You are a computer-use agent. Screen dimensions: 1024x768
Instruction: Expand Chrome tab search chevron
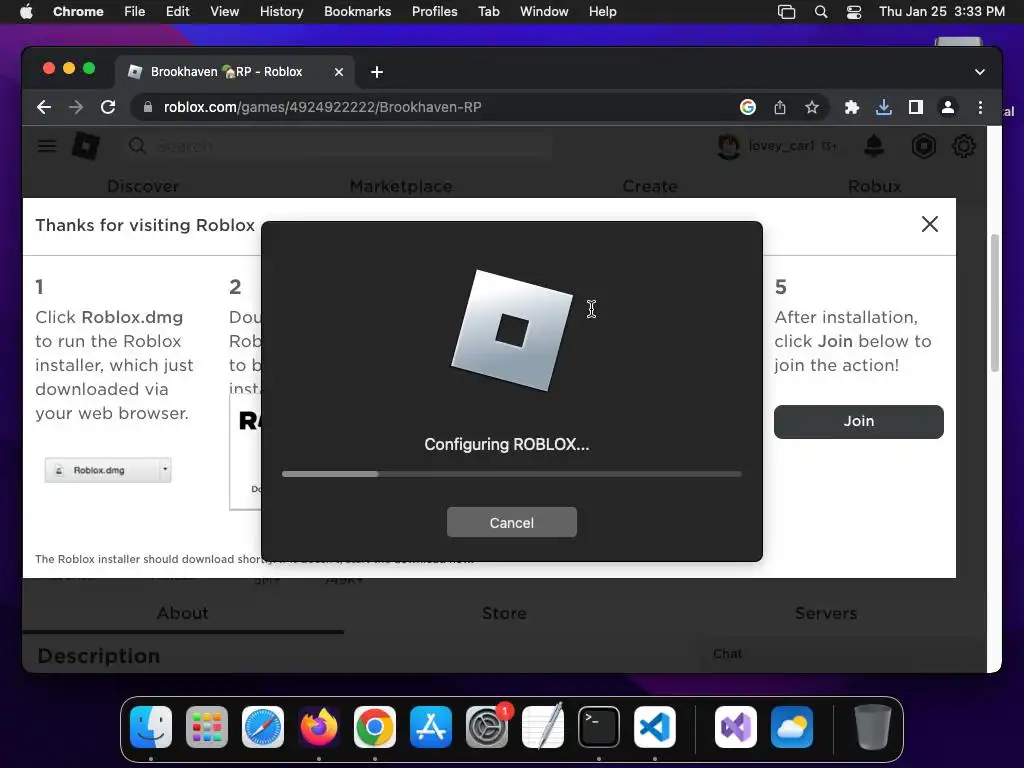click(x=980, y=72)
